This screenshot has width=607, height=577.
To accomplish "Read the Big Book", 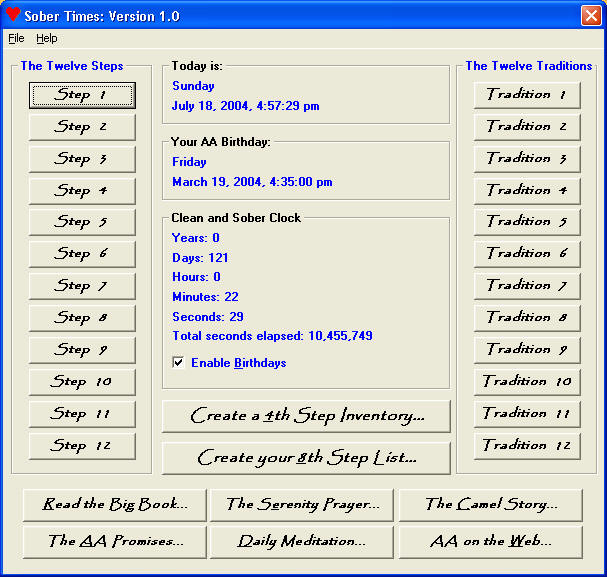I will pos(114,504).
